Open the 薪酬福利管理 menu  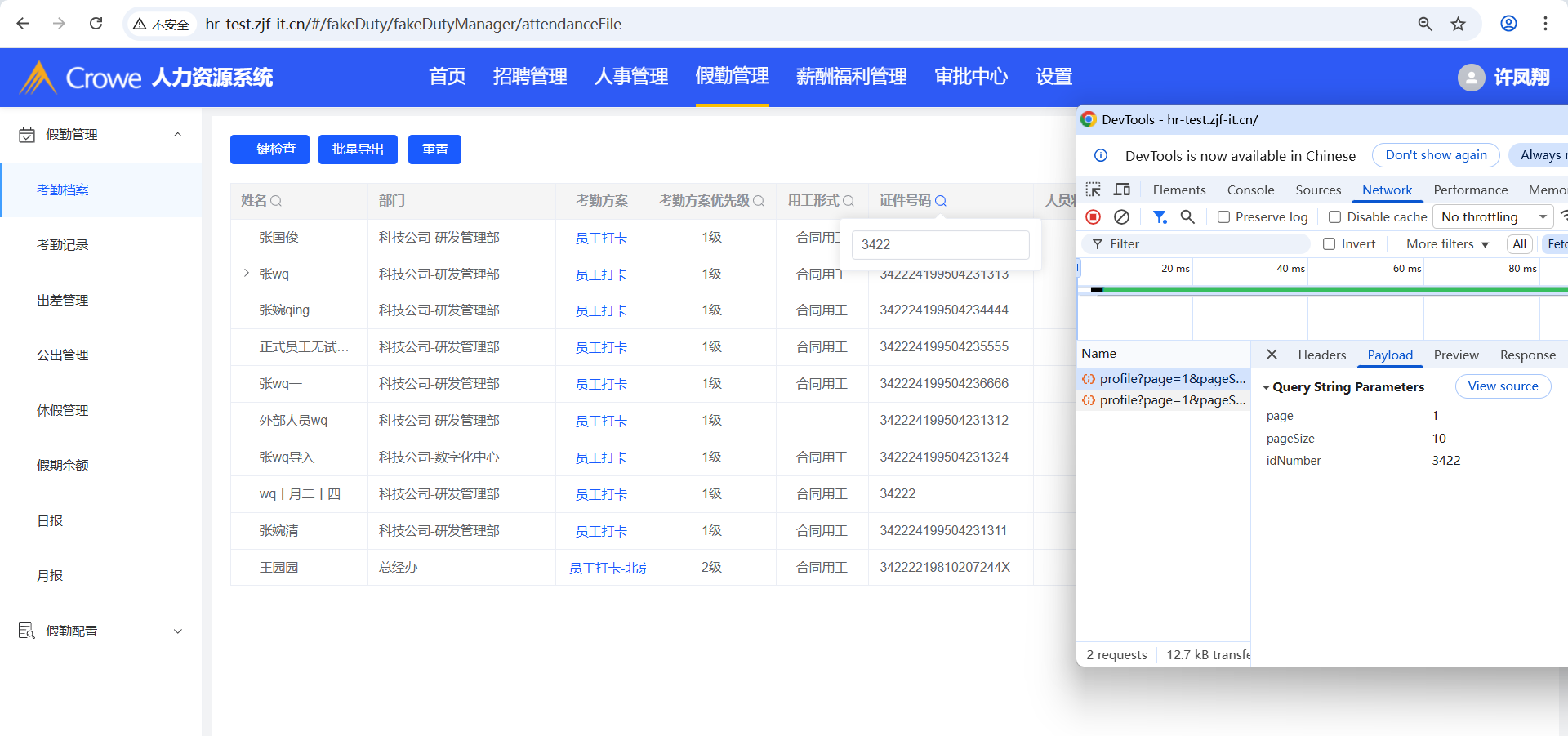[851, 77]
